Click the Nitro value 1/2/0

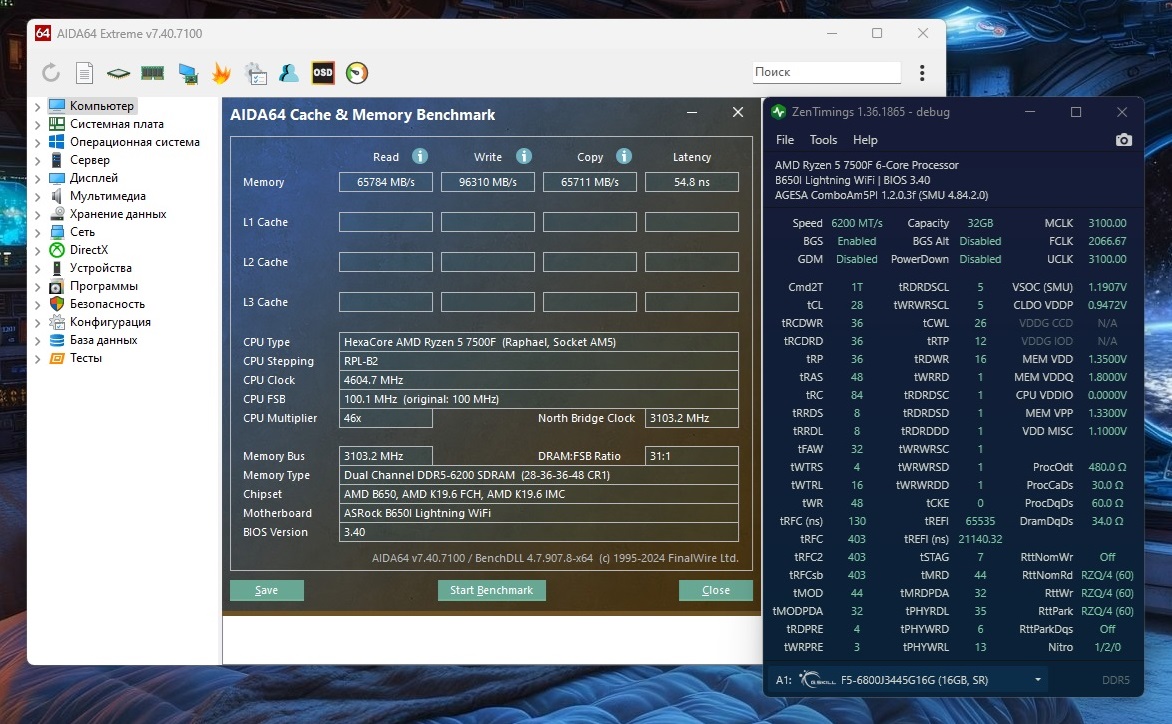click(x=1107, y=647)
